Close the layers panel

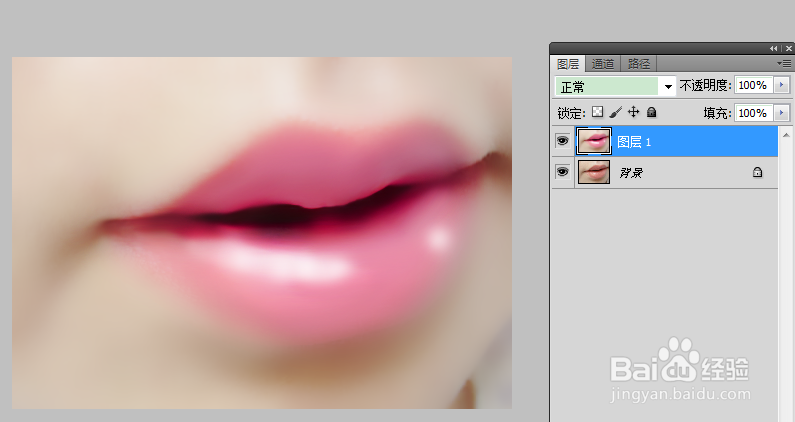pos(788,49)
